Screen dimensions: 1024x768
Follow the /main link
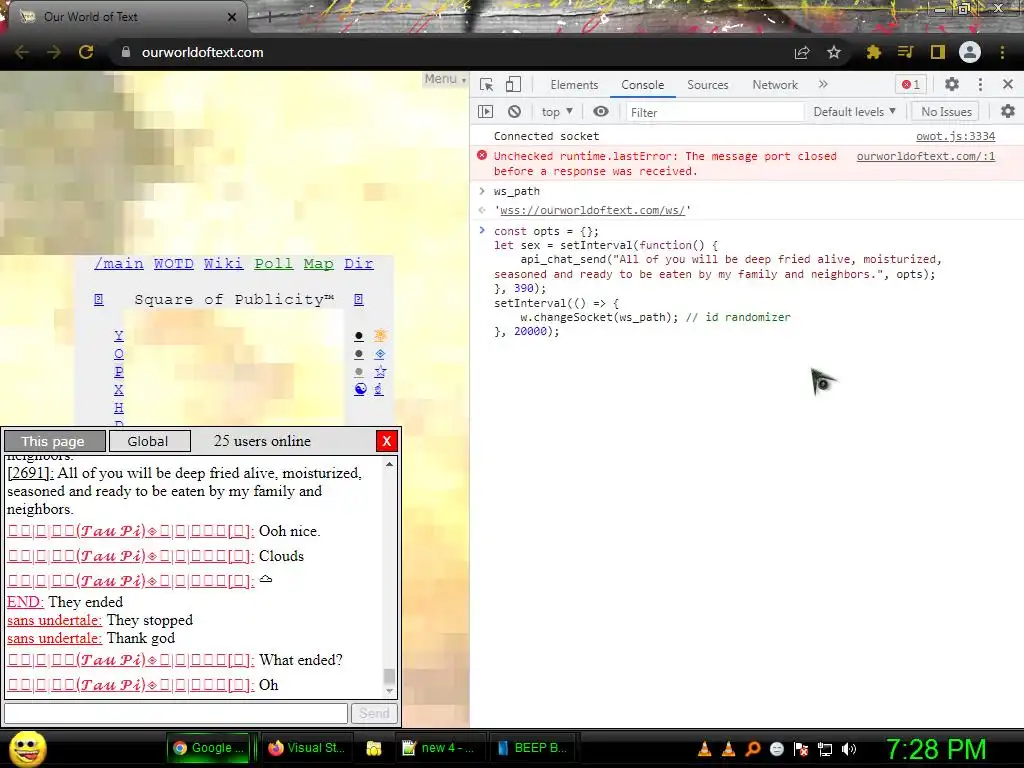tap(119, 263)
